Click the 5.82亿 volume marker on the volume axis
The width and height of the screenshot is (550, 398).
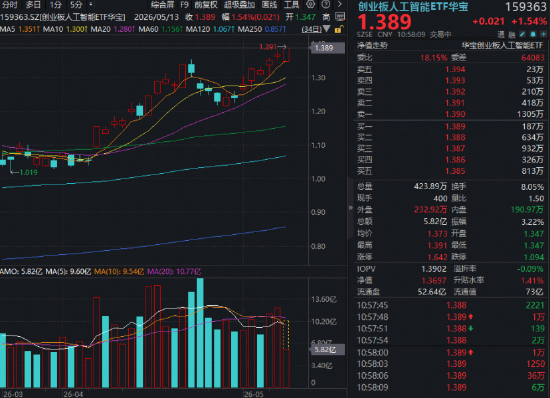tap(327, 350)
